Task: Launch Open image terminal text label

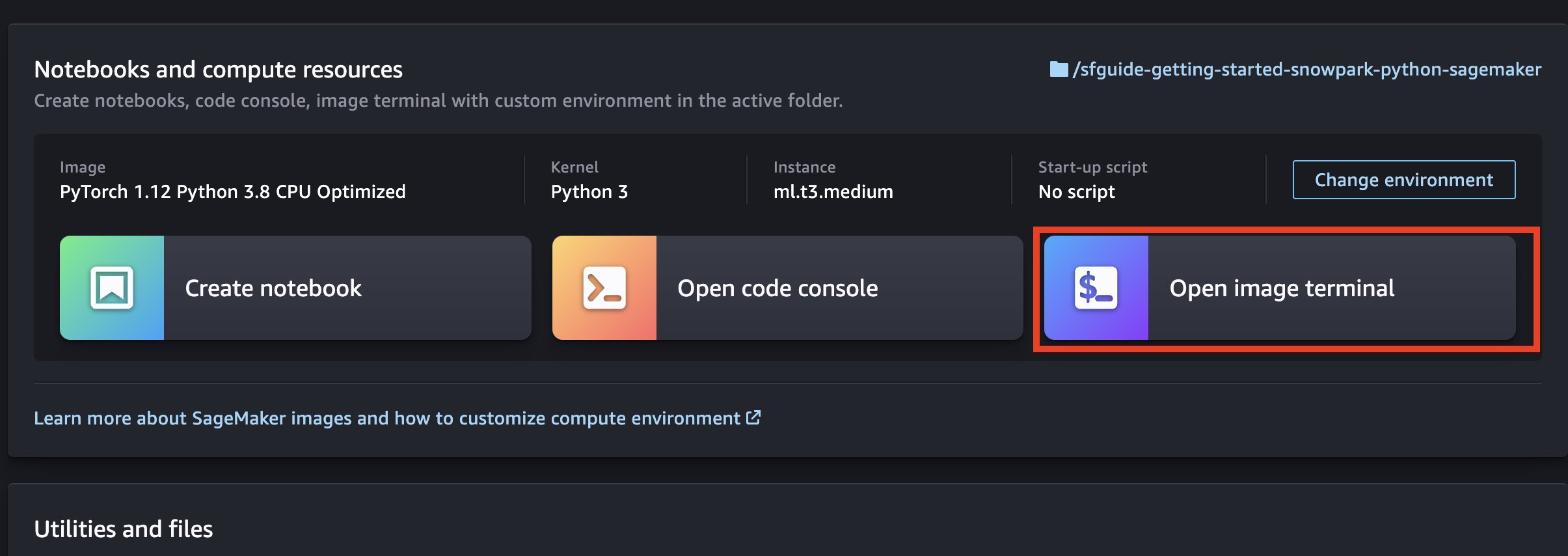Action: click(x=1282, y=288)
